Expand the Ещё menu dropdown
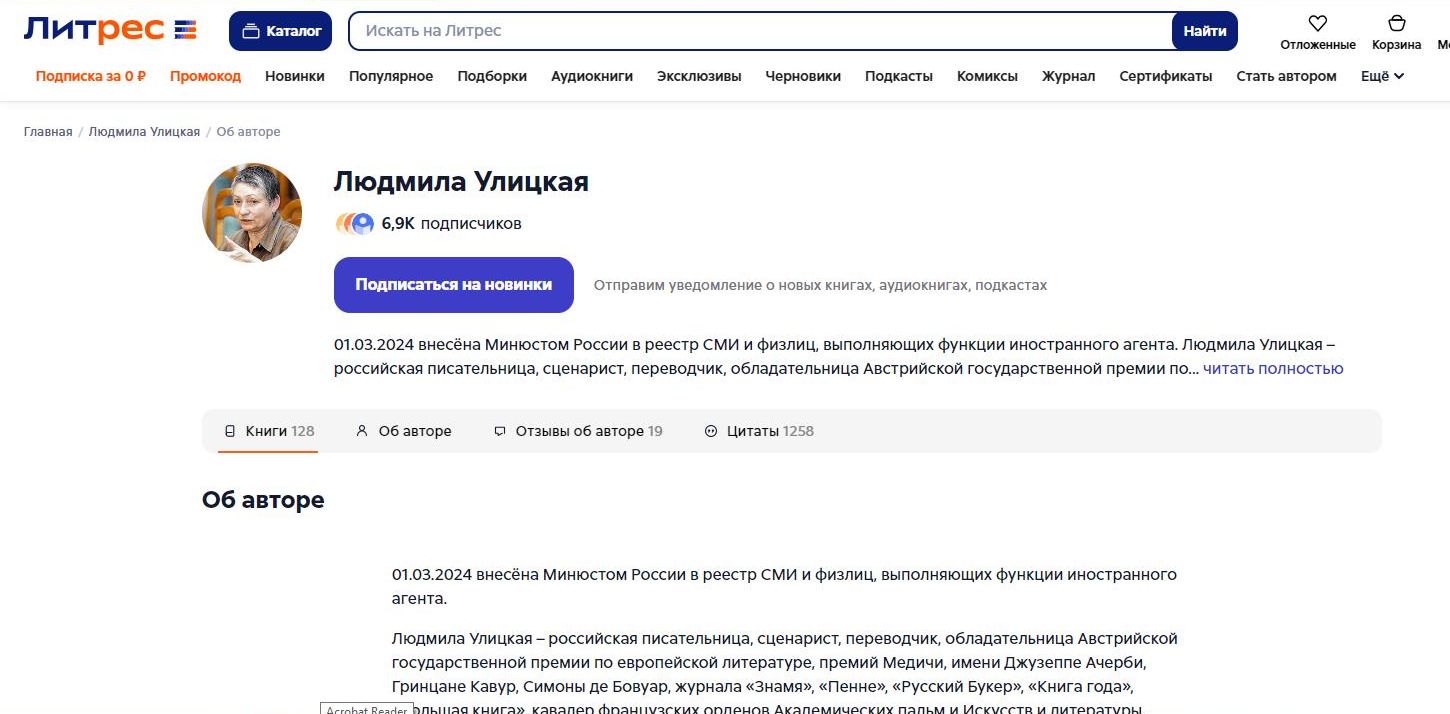Image resolution: width=1450 pixels, height=714 pixels. pyautogui.click(x=1382, y=76)
